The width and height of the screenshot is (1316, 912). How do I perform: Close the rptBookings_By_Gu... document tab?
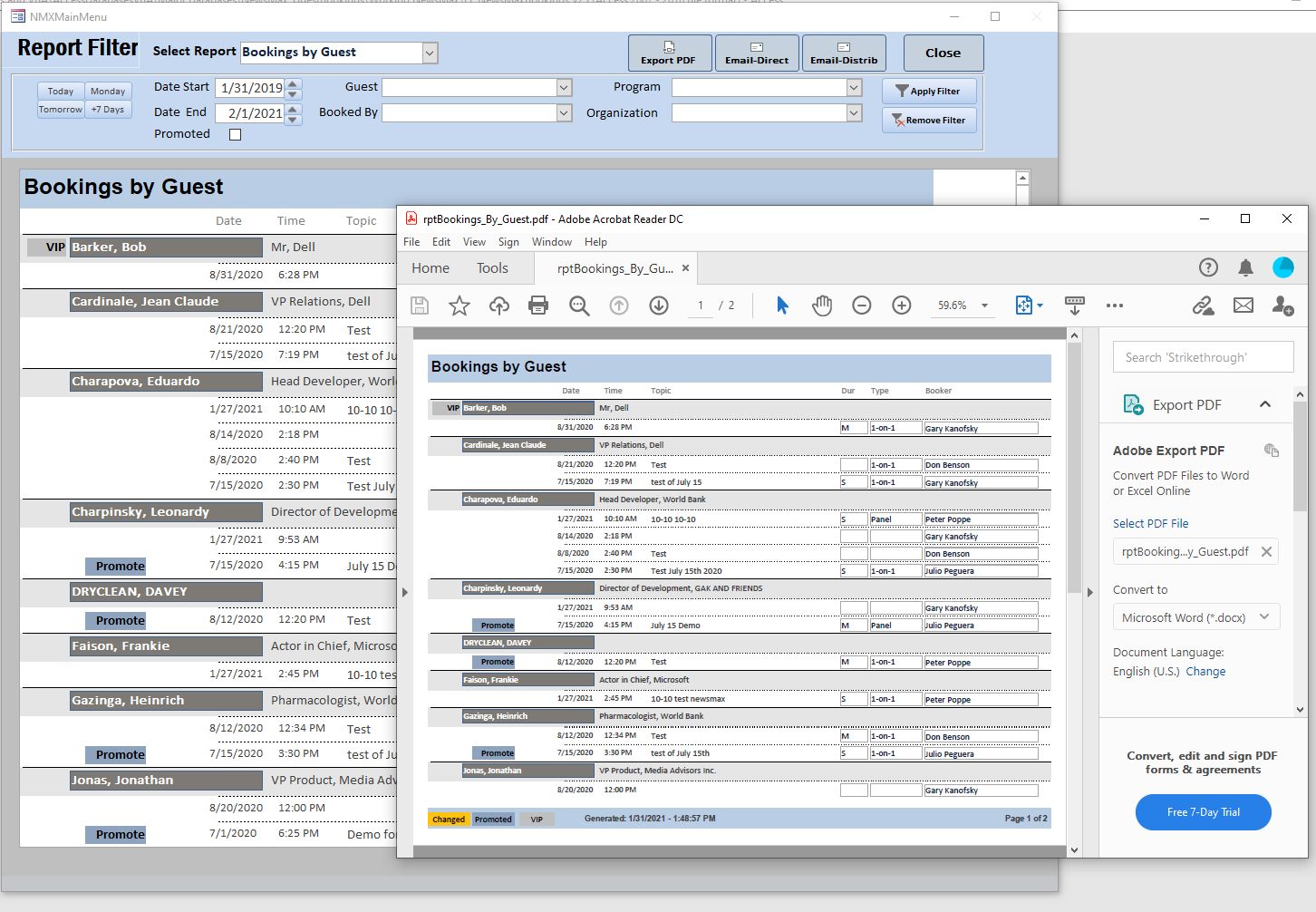pyautogui.click(x=685, y=268)
